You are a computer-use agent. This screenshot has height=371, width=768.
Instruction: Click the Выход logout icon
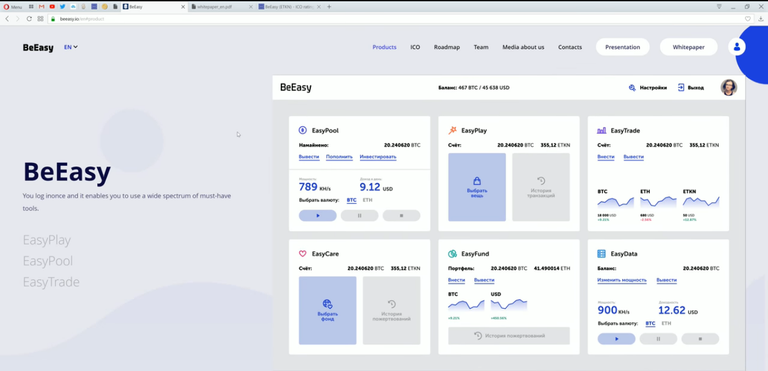point(681,88)
